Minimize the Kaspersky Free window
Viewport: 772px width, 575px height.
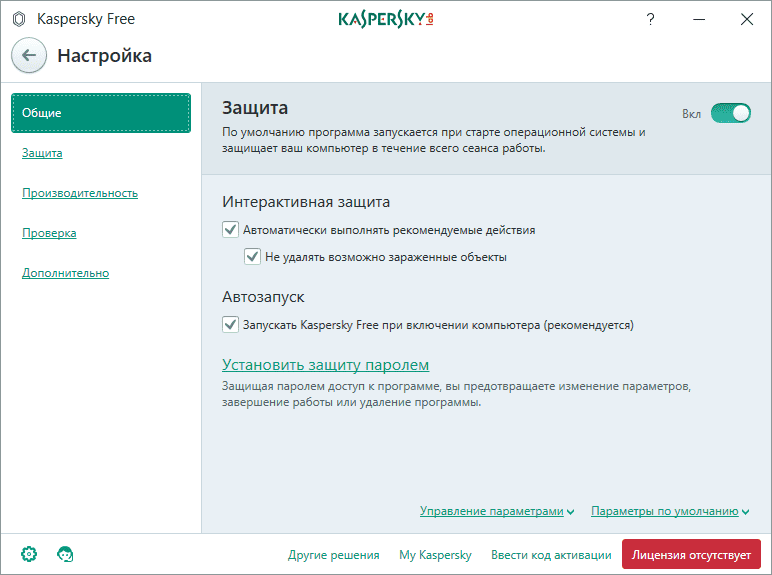click(x=699, y=19)
